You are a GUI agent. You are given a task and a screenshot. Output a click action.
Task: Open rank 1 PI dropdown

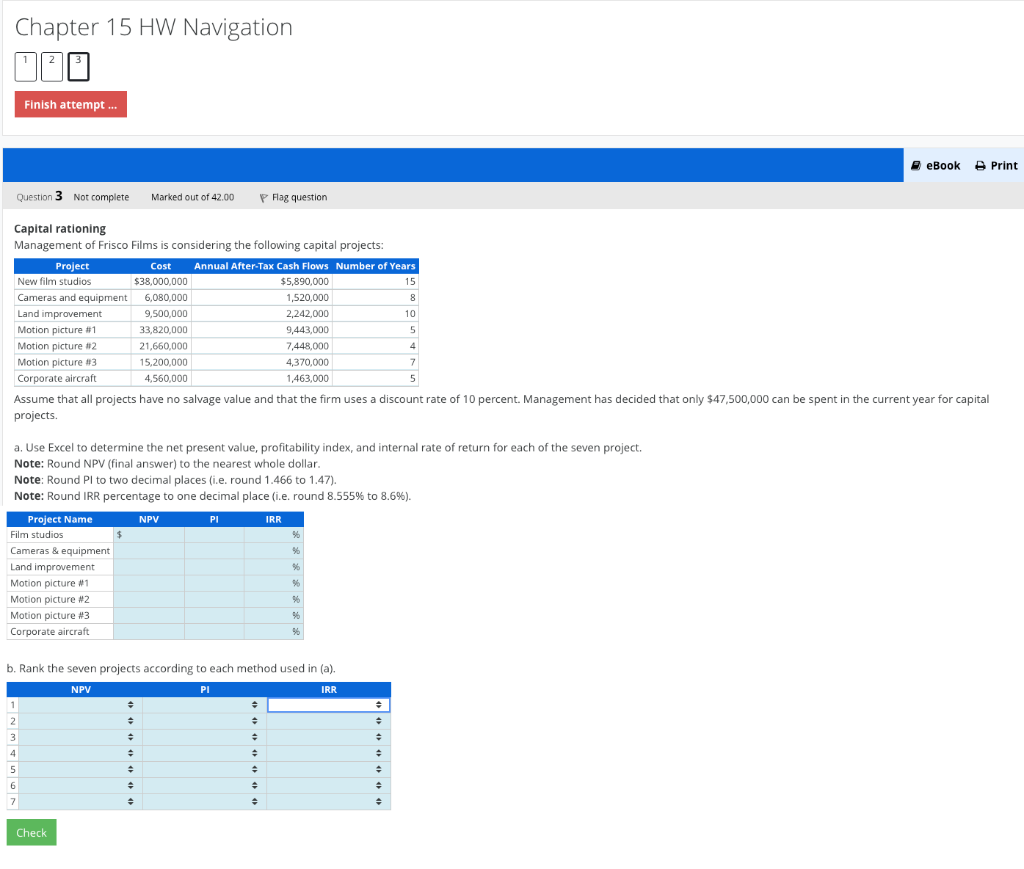tap(204, 705)
